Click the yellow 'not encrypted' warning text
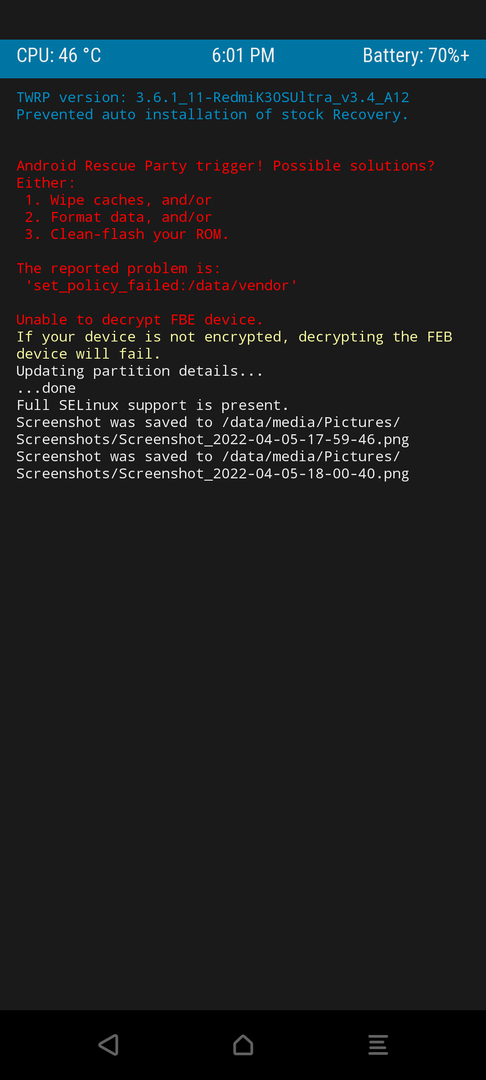 click(x=234, y=345)
